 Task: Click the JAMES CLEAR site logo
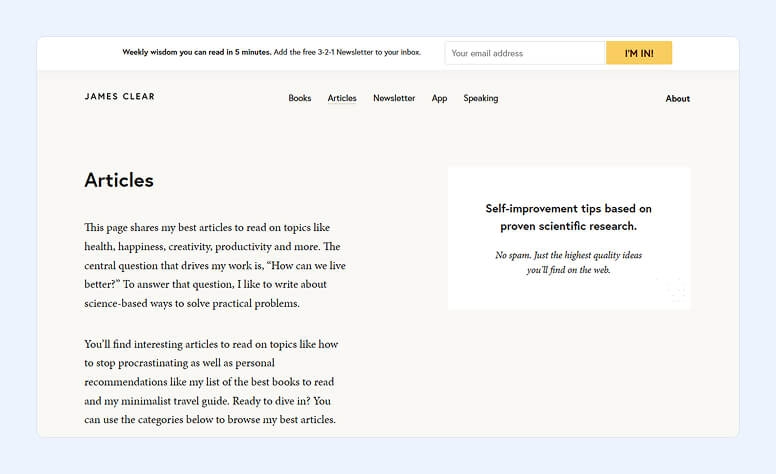(119, 96)
